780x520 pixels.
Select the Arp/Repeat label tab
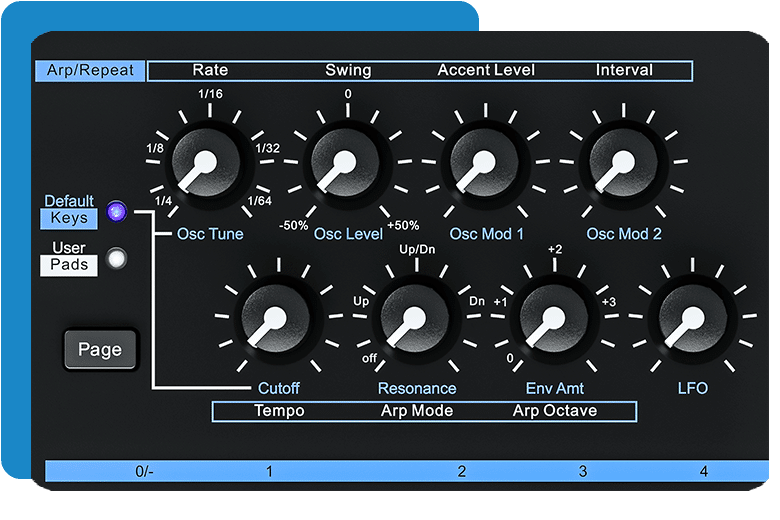click(x=90, y=71)
